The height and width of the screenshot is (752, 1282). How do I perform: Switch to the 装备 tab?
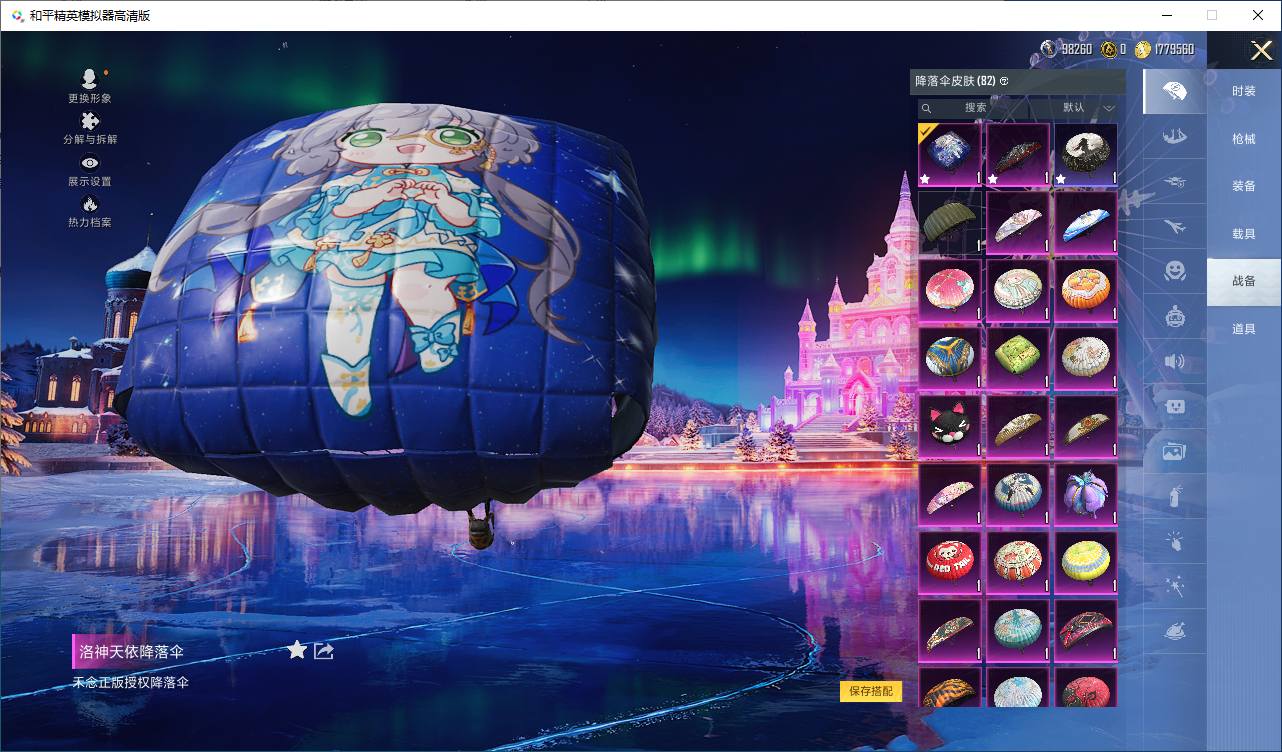[x=1244, y=186]
